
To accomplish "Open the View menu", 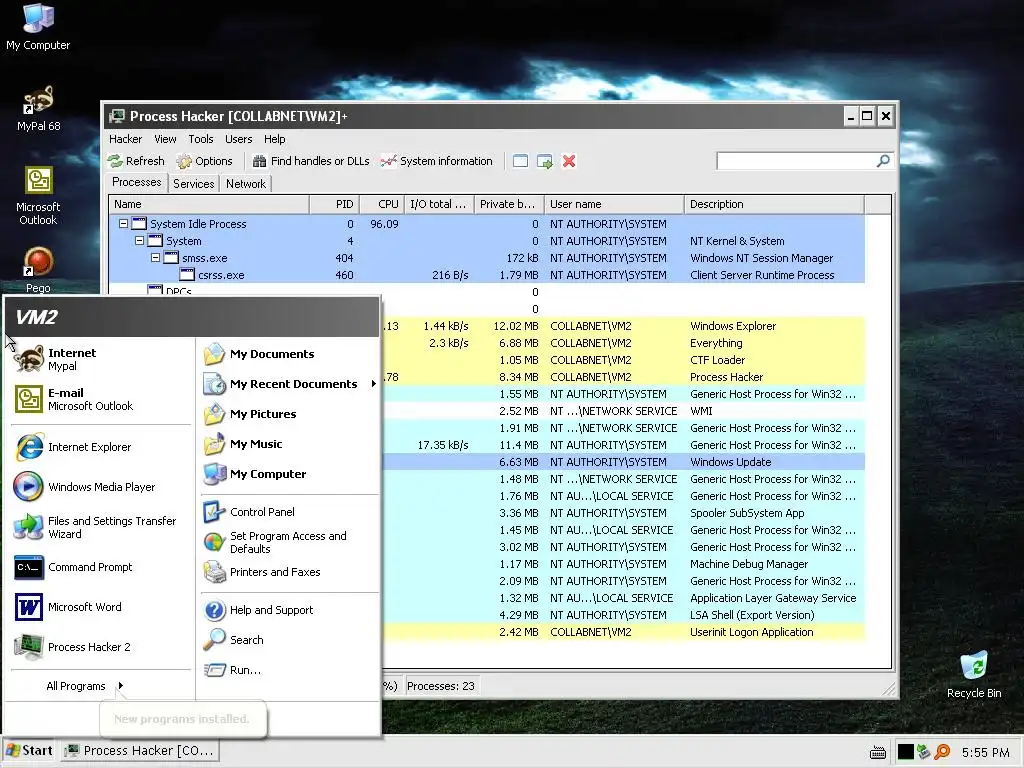I will tap(165, 139).
